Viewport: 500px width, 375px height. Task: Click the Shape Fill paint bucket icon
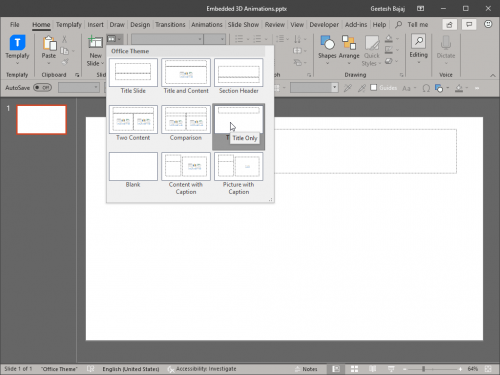tap(389, 39)
